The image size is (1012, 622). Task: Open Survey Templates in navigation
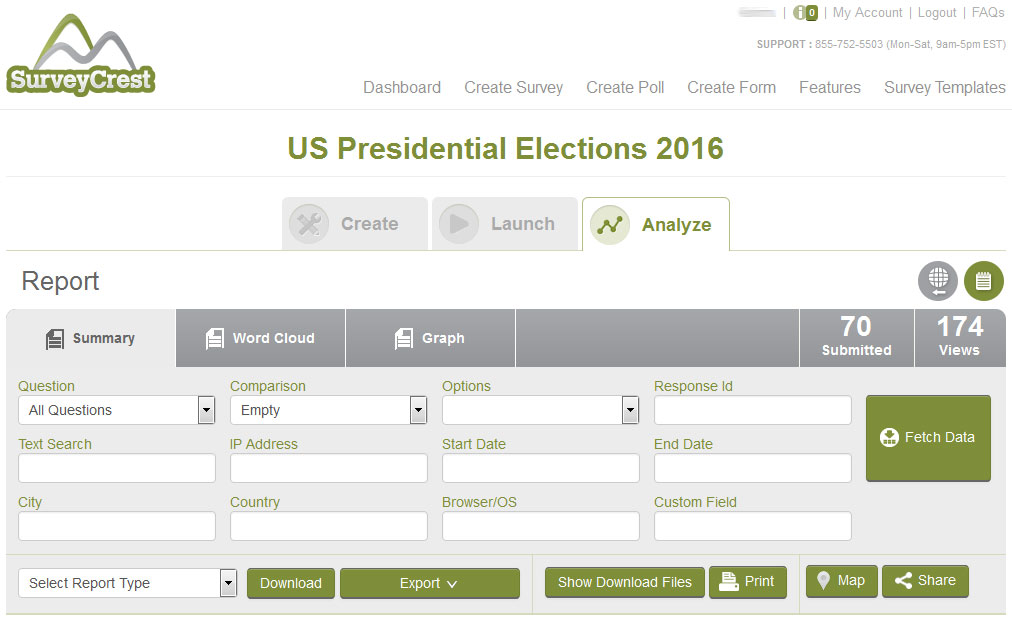pyautogui.click(x=944, y=88)
